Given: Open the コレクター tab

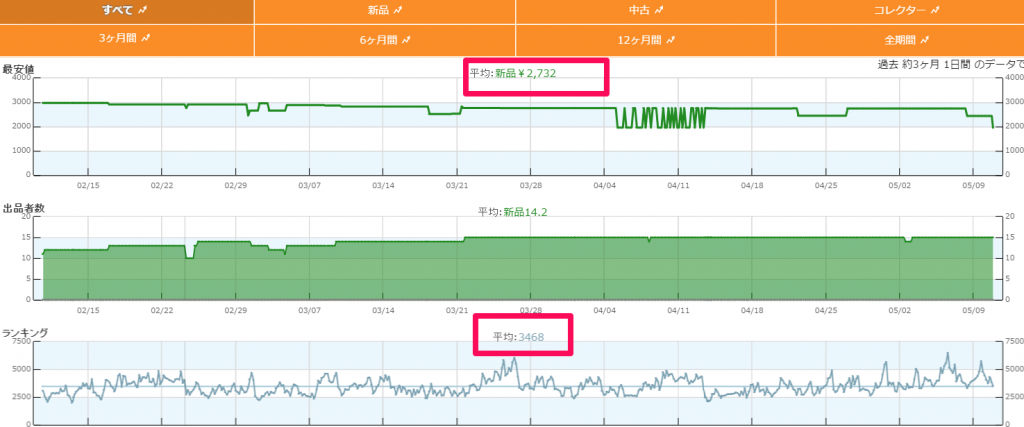Looking at the screenshot, I should click(x=897, y=10).
